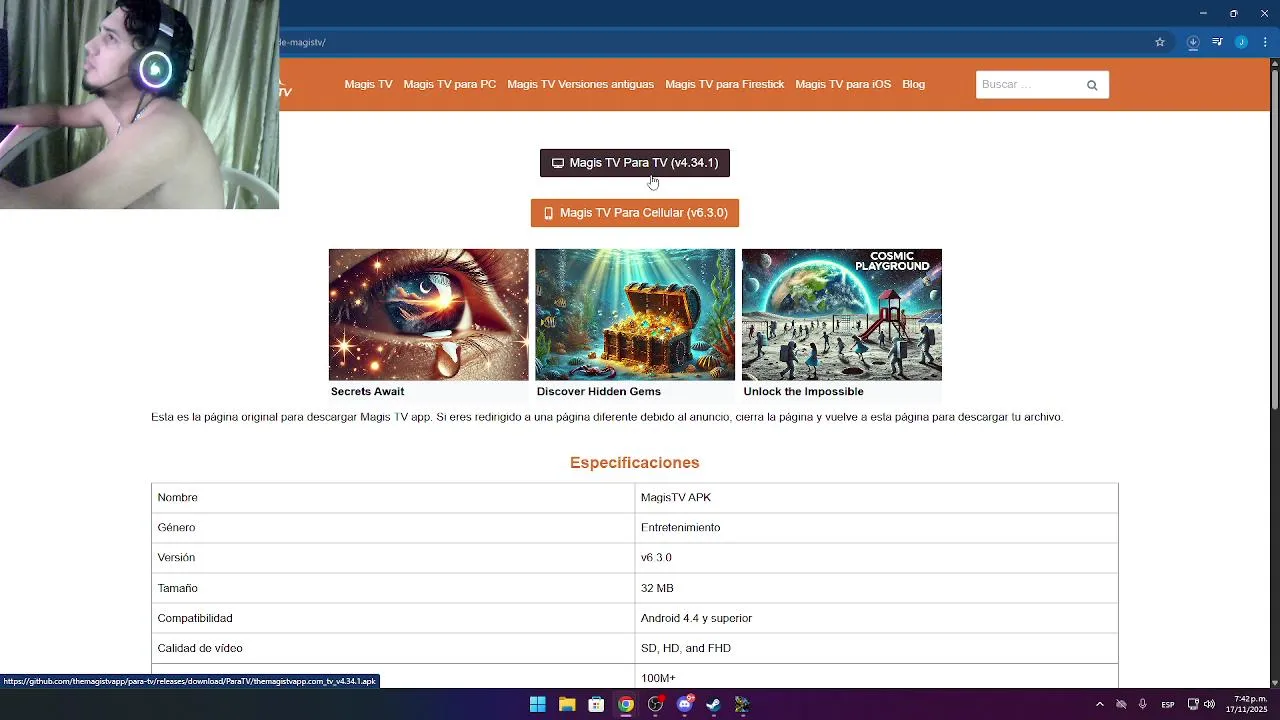This screenshot has width=1280, height=720.
Task: Open Magis TV para iOS menu item
Action: click(x=843, y=84)
